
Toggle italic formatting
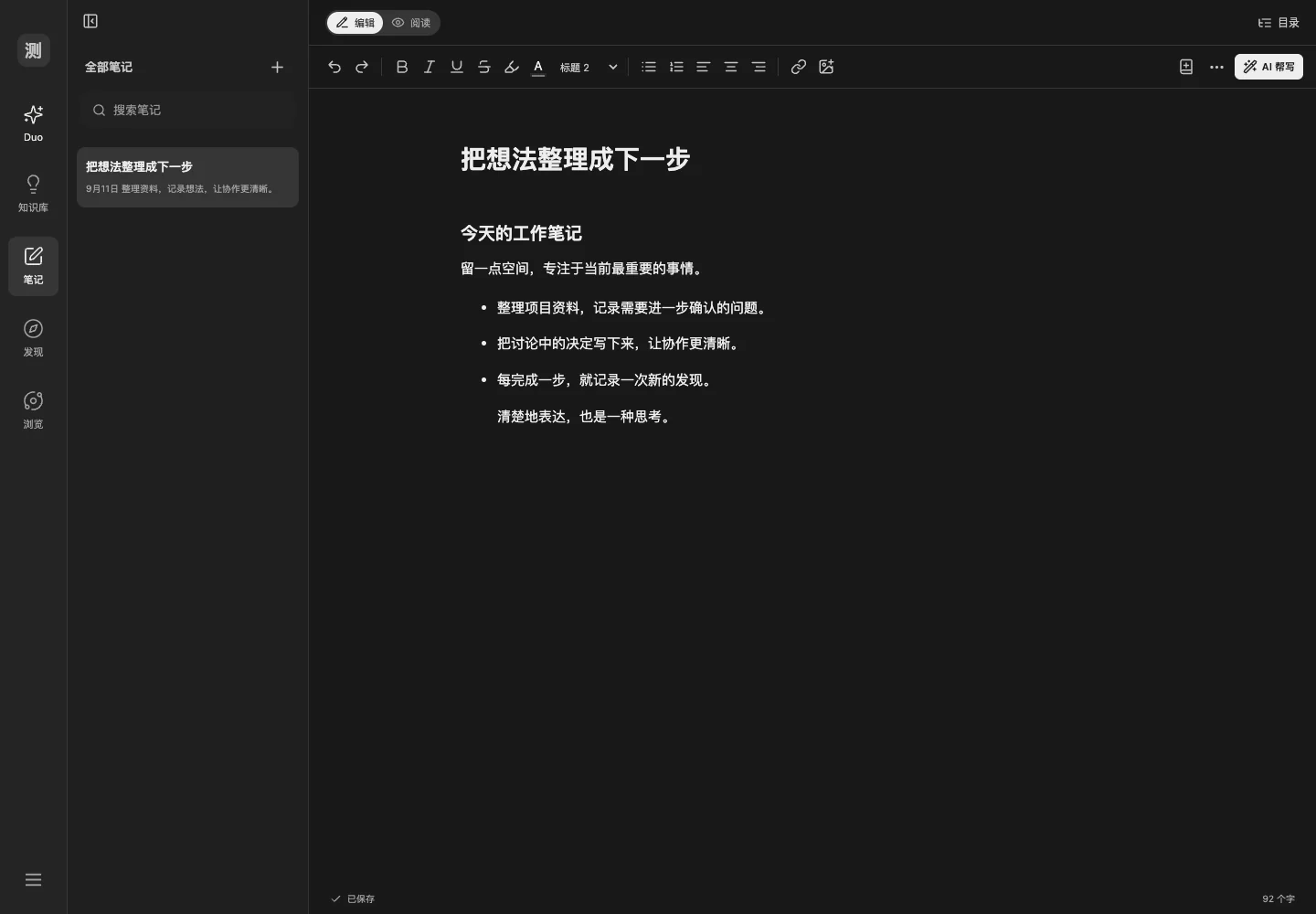[x=430, y=67]
